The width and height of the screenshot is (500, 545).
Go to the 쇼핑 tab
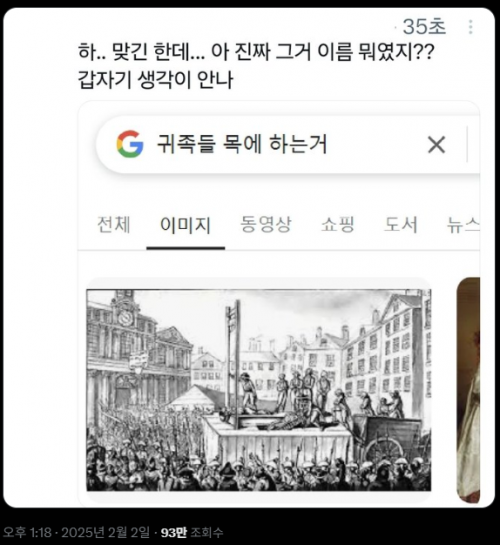[x=337, y=224]
